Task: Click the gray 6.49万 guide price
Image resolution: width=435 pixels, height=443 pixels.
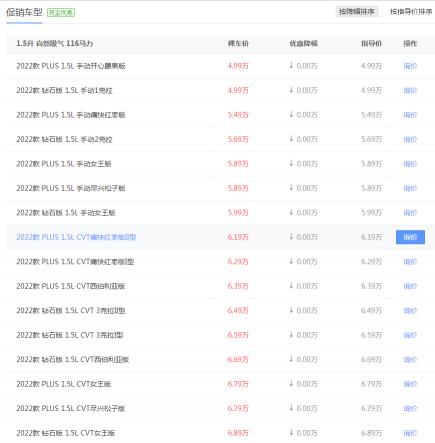Action: pyautogui.click(x=372, y=311)
